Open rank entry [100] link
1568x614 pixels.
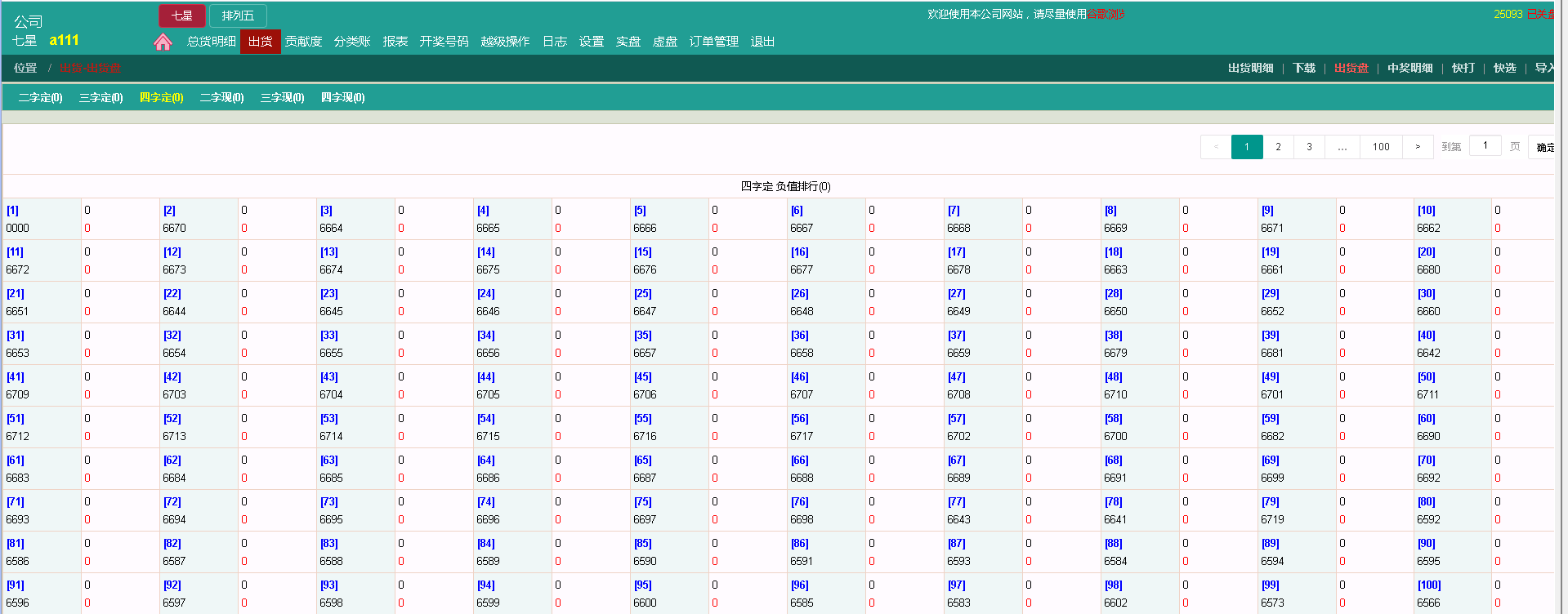click(1429, 585)
